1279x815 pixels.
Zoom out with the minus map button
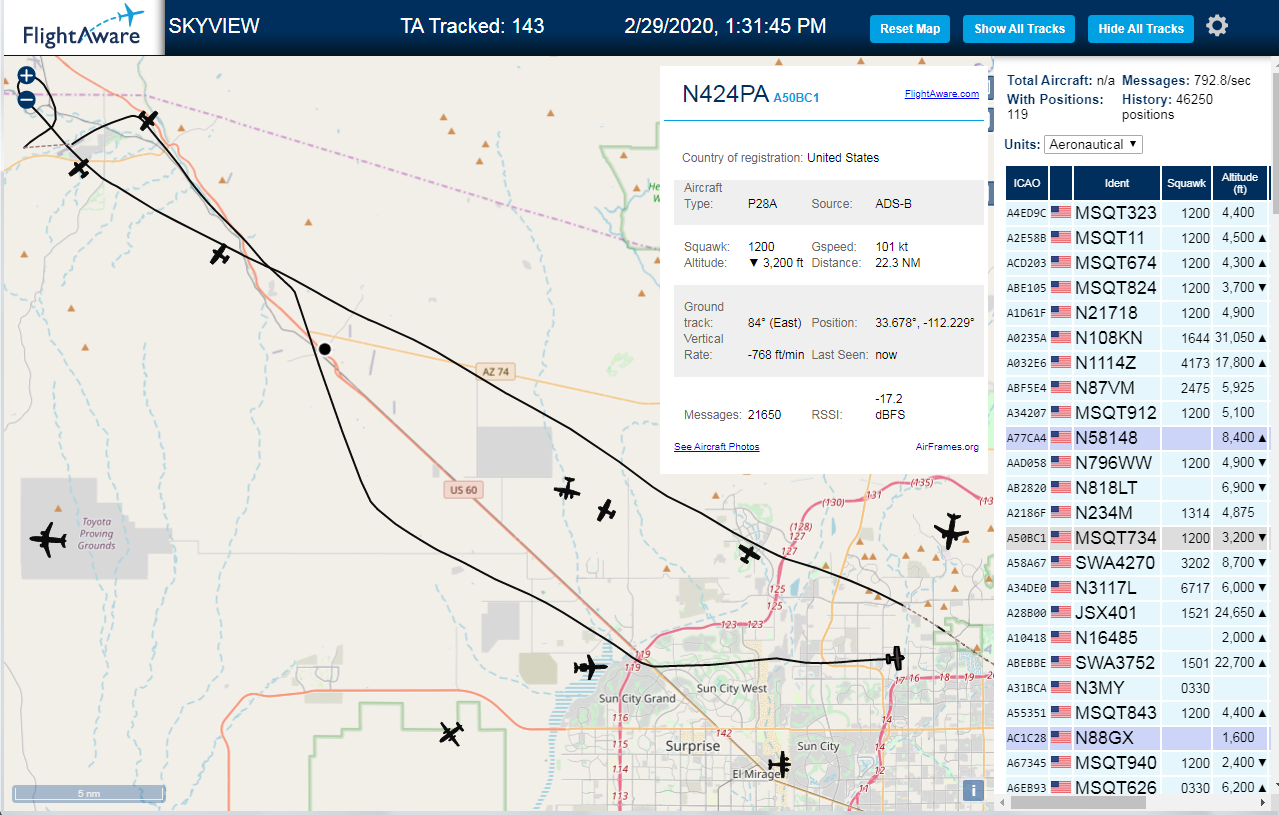tap(27, 99)
